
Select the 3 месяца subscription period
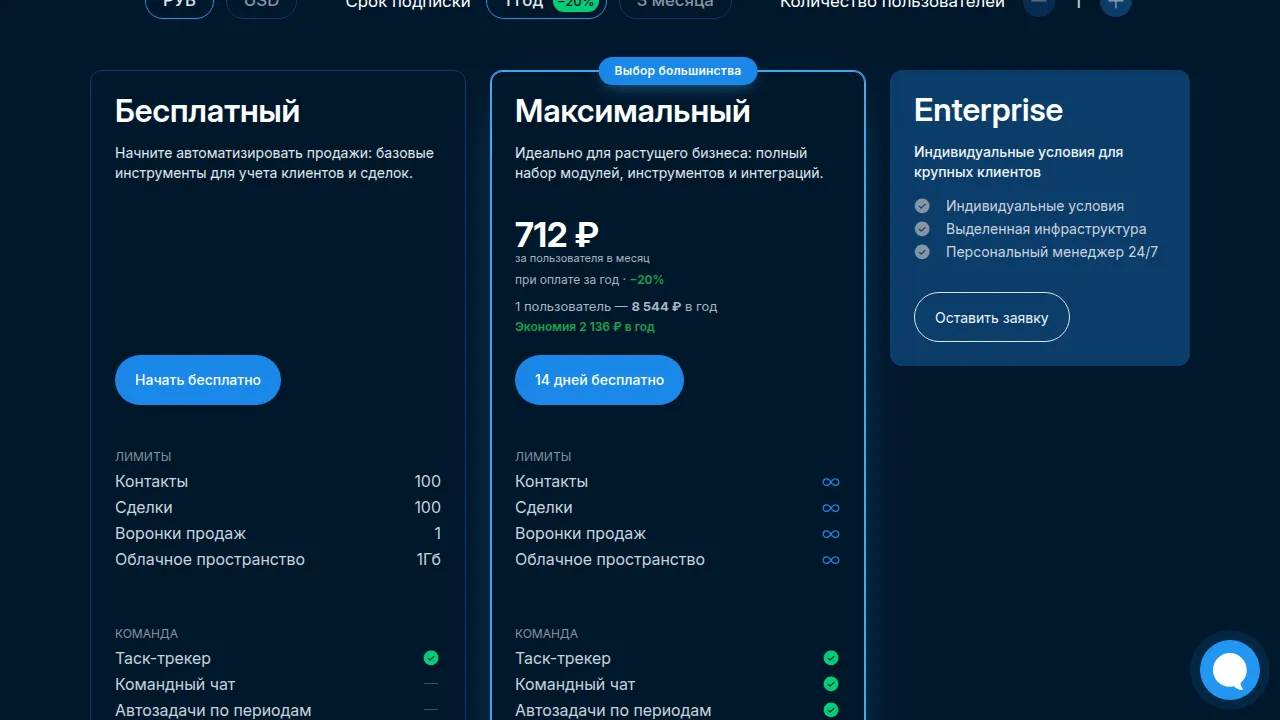[x=675, y=5]
